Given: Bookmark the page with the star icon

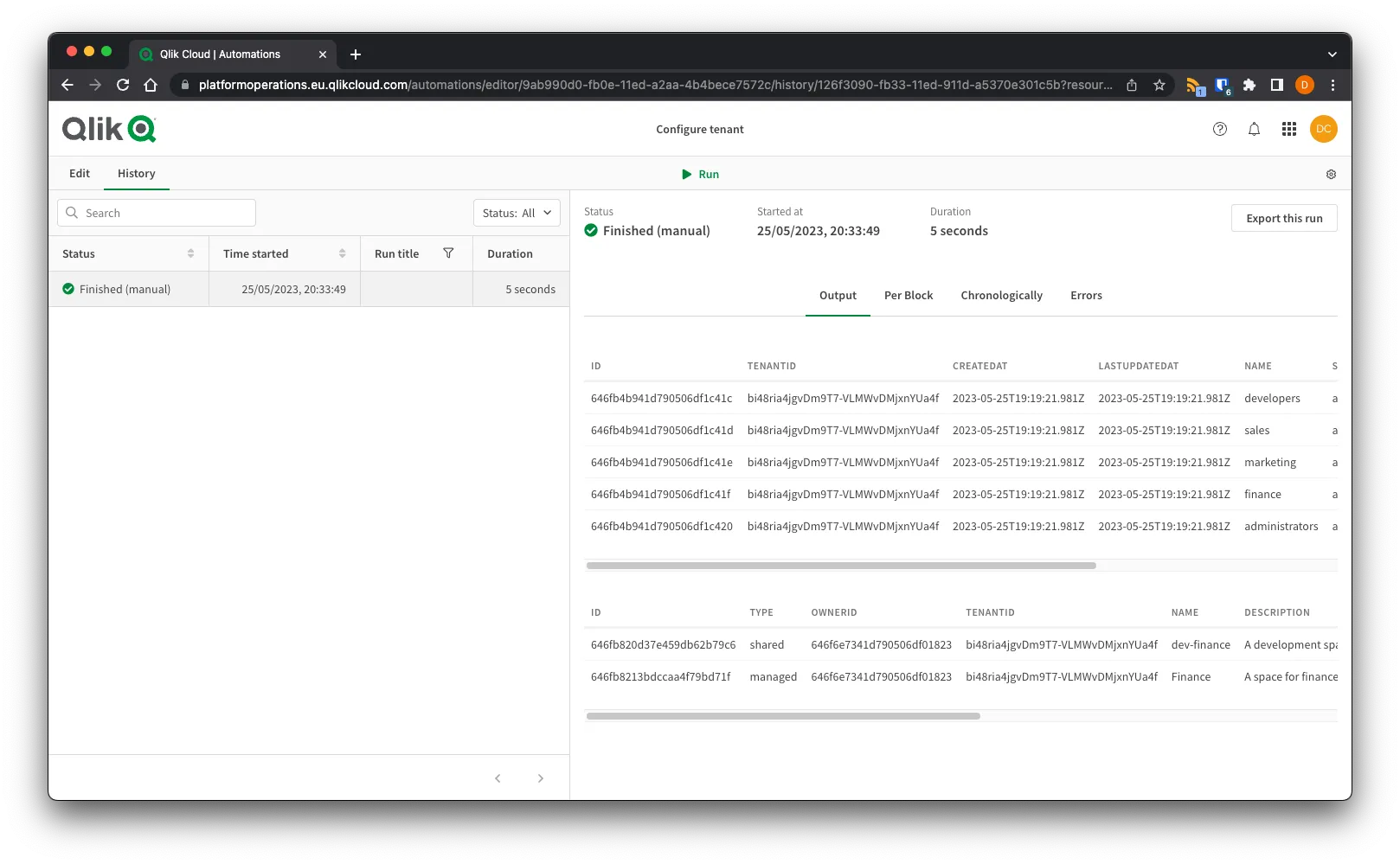Looking at the screenshot, I should point(1159,85).
